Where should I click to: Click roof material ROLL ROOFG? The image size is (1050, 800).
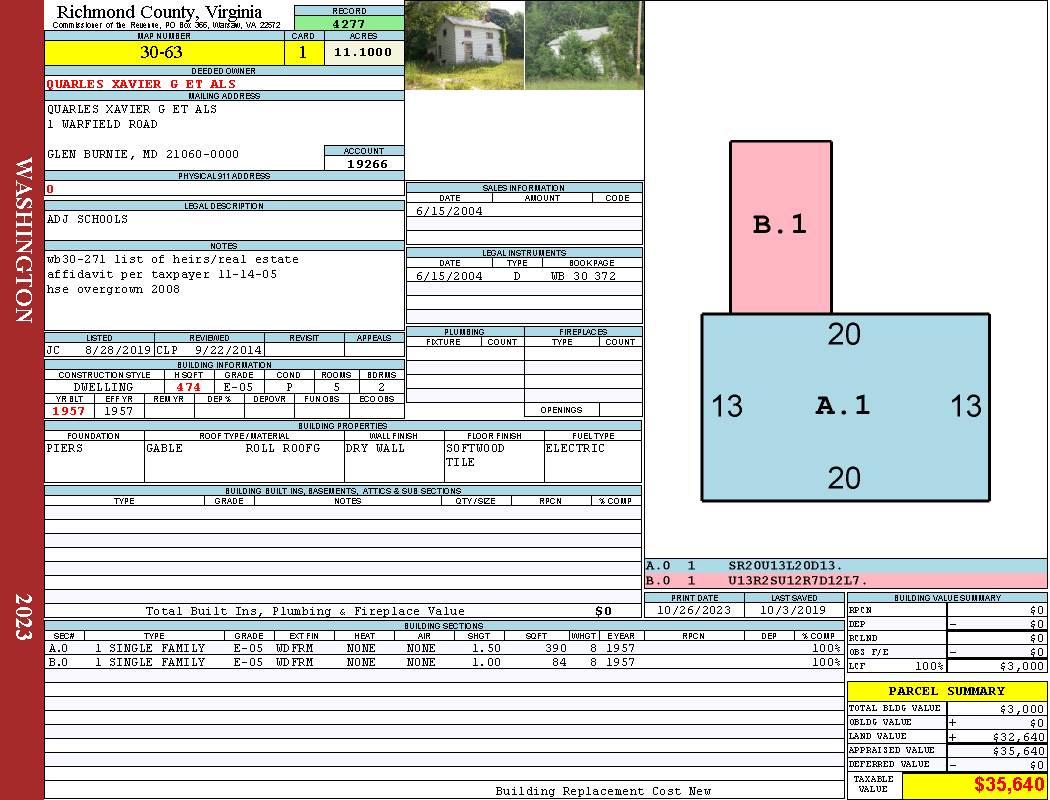point(283,449)
